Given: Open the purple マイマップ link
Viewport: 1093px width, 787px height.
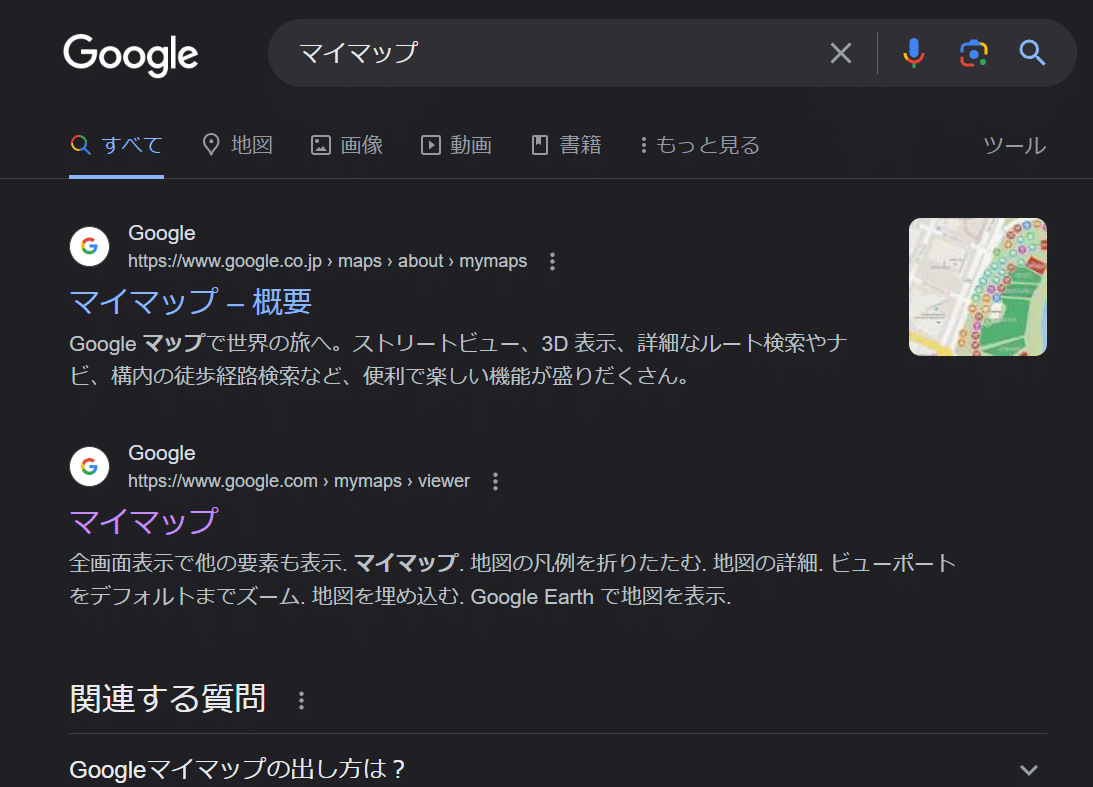Looking at the screenshot, I should pyautogui.click(x=144, y=521).
